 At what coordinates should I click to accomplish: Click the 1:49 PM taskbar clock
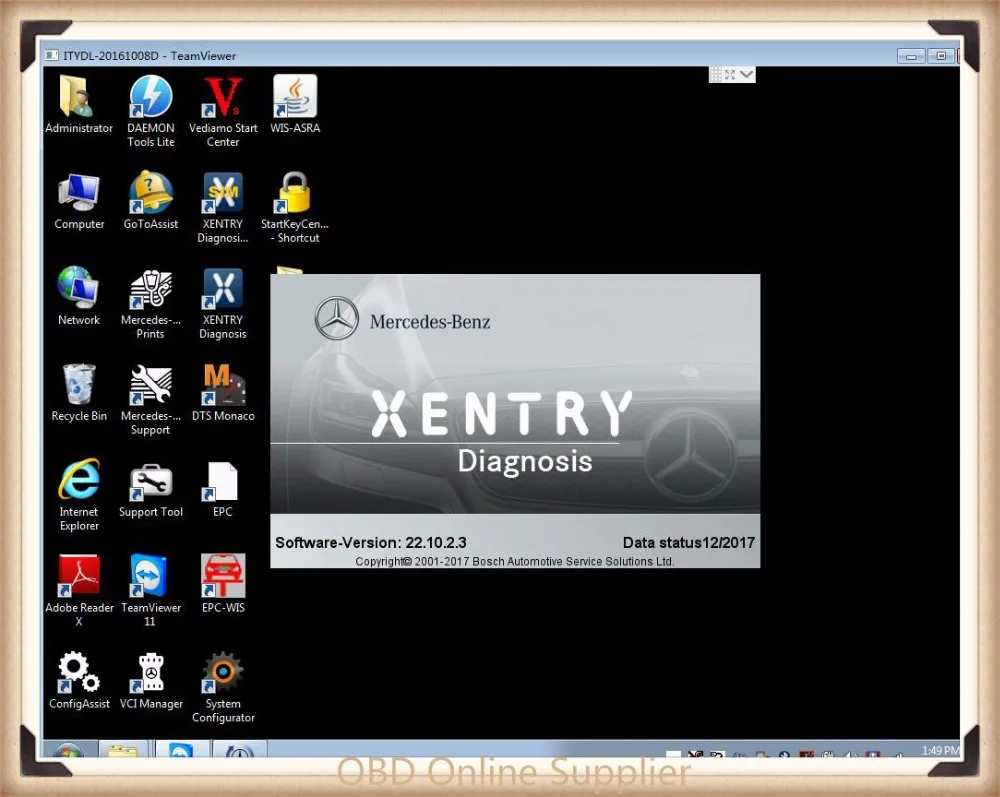[940, 750]
